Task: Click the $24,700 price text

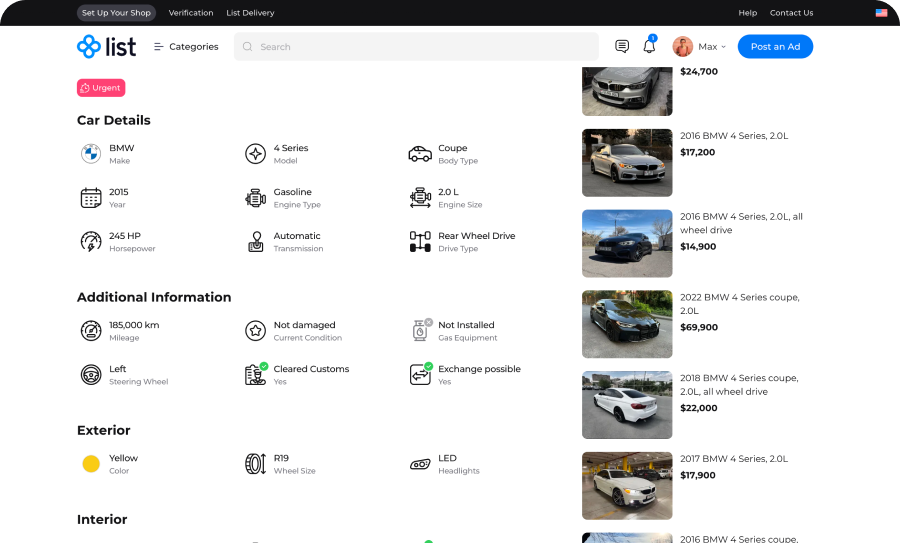Action: pyautogui.click(x=699, y=72)
